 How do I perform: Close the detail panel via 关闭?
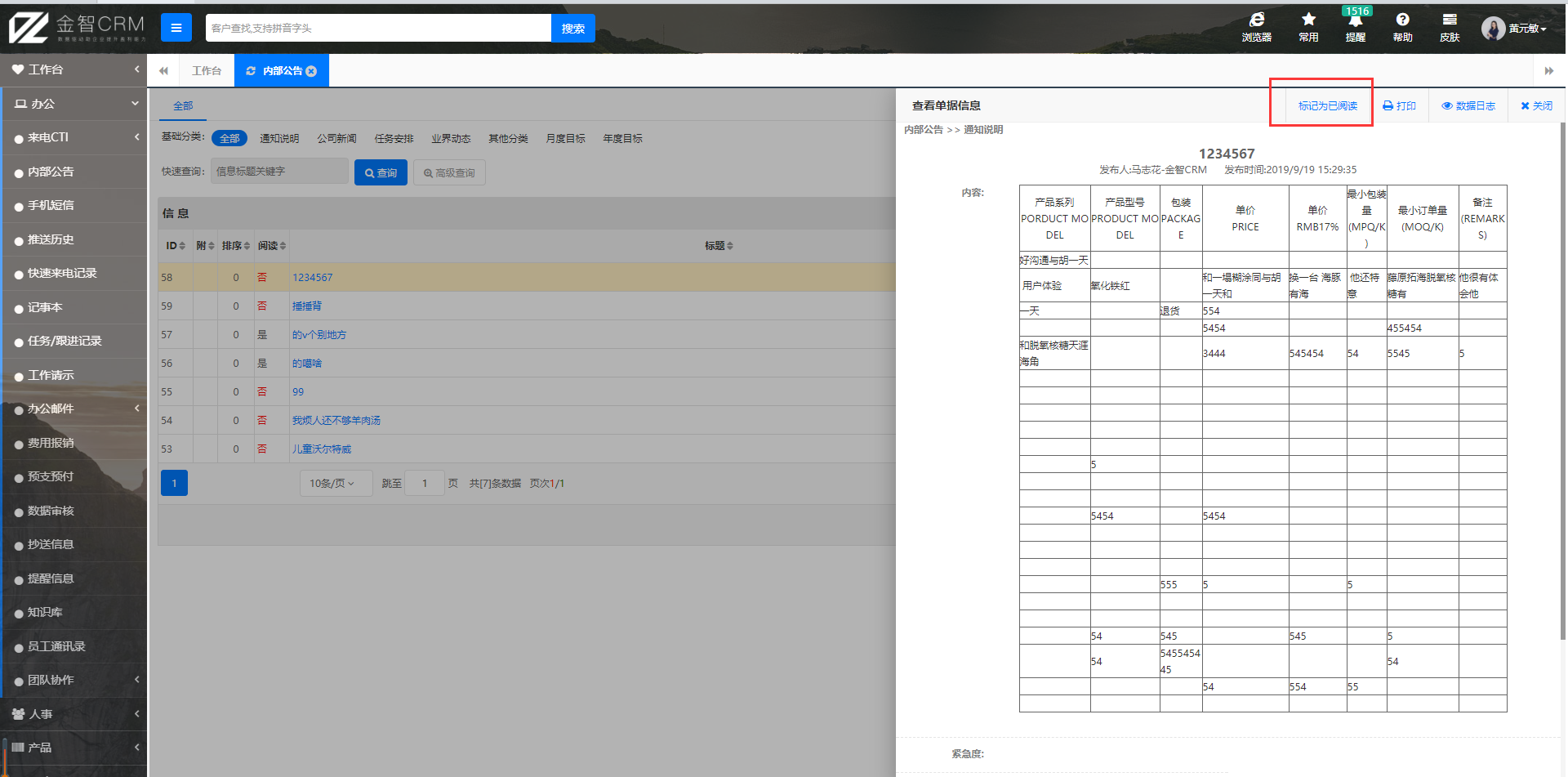coord(1536,106)
